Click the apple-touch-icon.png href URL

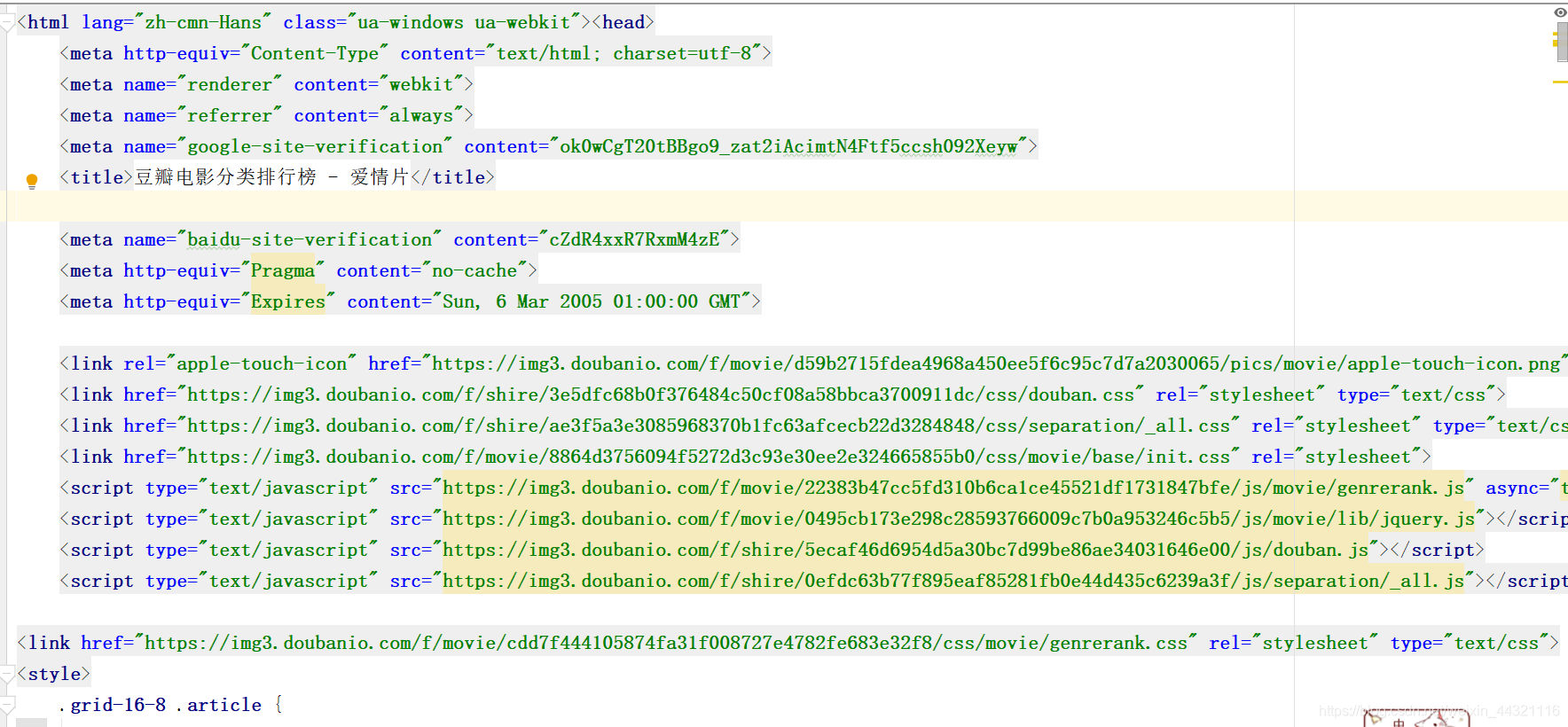click(x=996, y=363)
